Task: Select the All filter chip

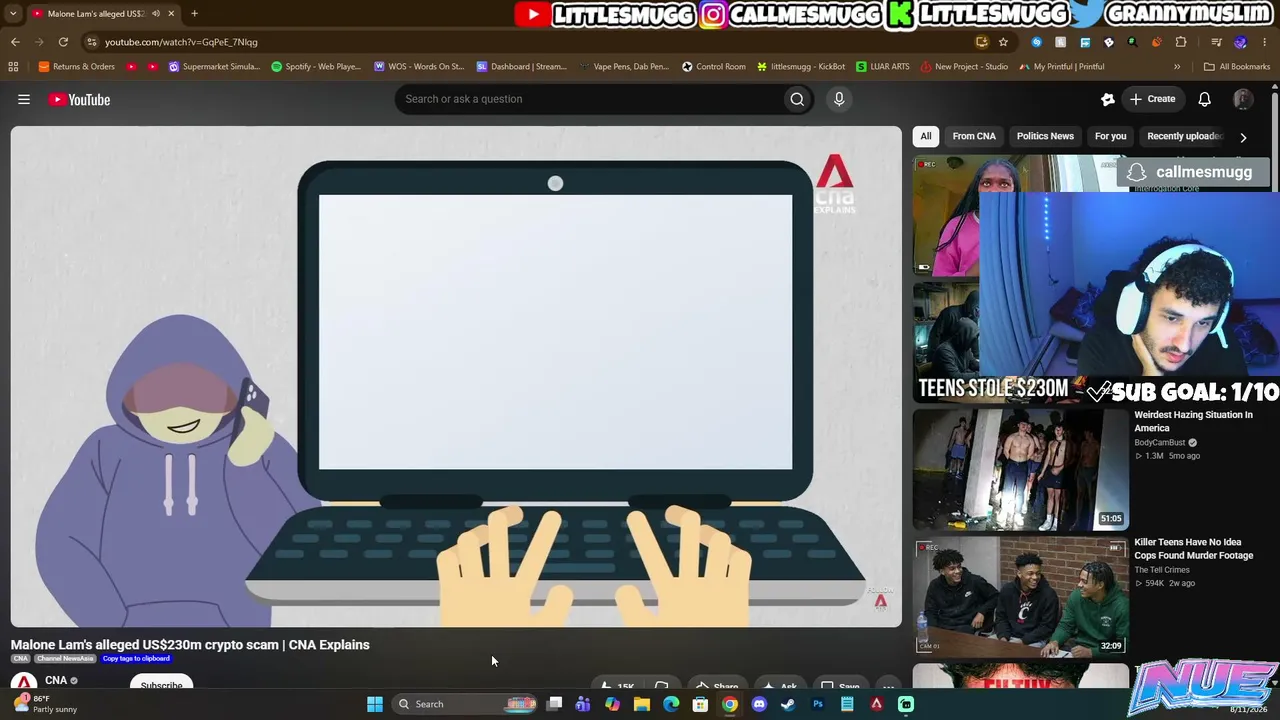Action: [x=926, y=136]
